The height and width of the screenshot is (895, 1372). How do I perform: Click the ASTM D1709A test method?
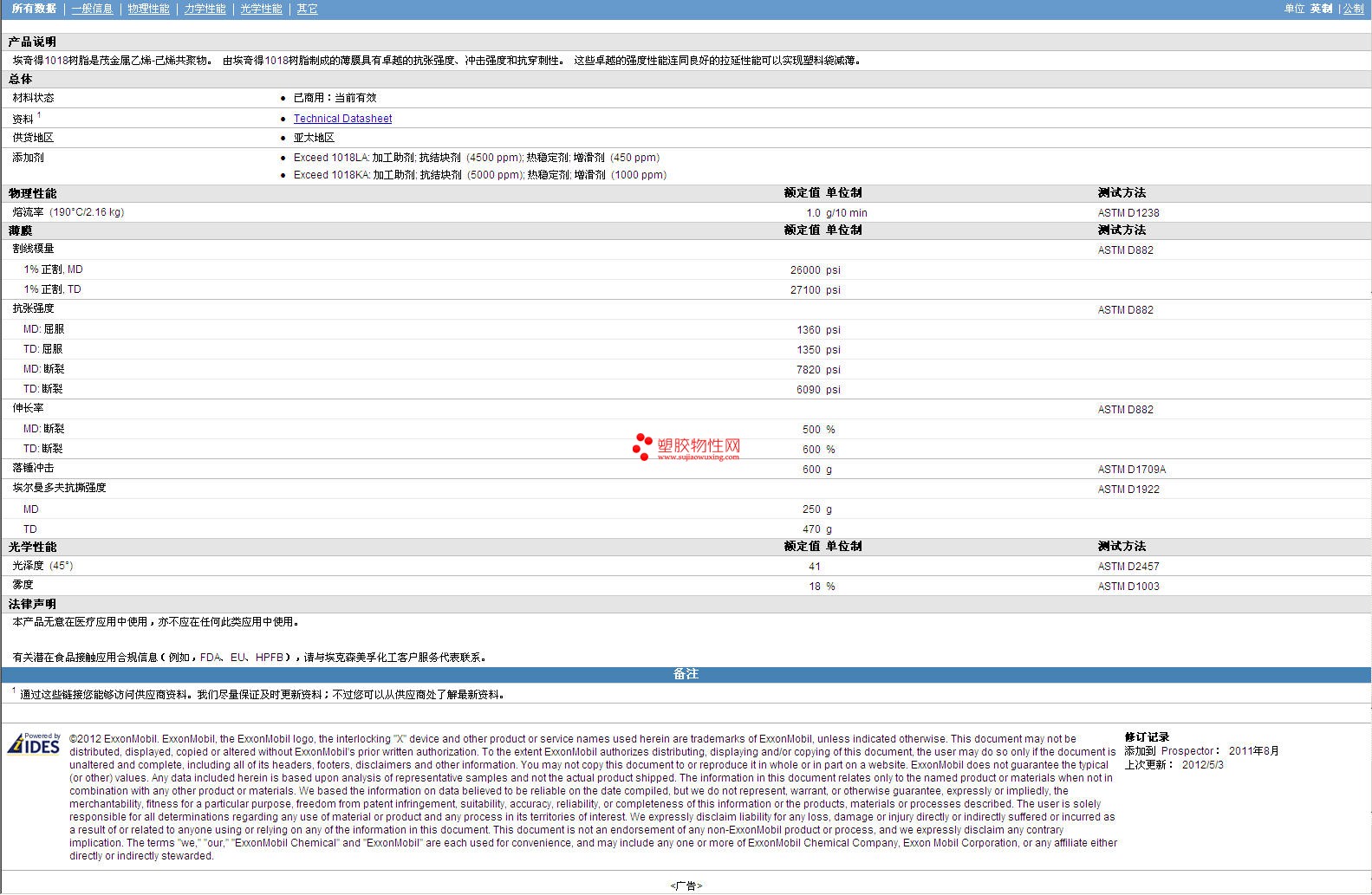pos(1132,470)
